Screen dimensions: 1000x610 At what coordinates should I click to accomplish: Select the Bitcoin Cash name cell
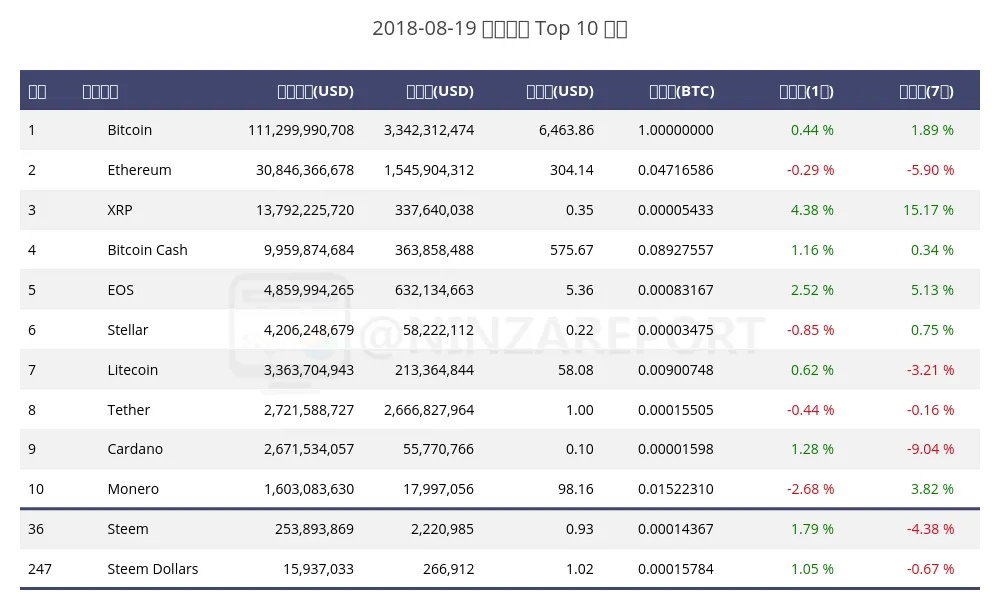147,250
